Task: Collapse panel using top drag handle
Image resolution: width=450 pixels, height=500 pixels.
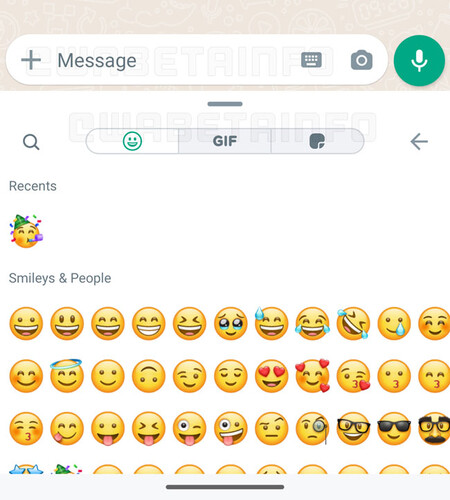Action: click(225, 104)
